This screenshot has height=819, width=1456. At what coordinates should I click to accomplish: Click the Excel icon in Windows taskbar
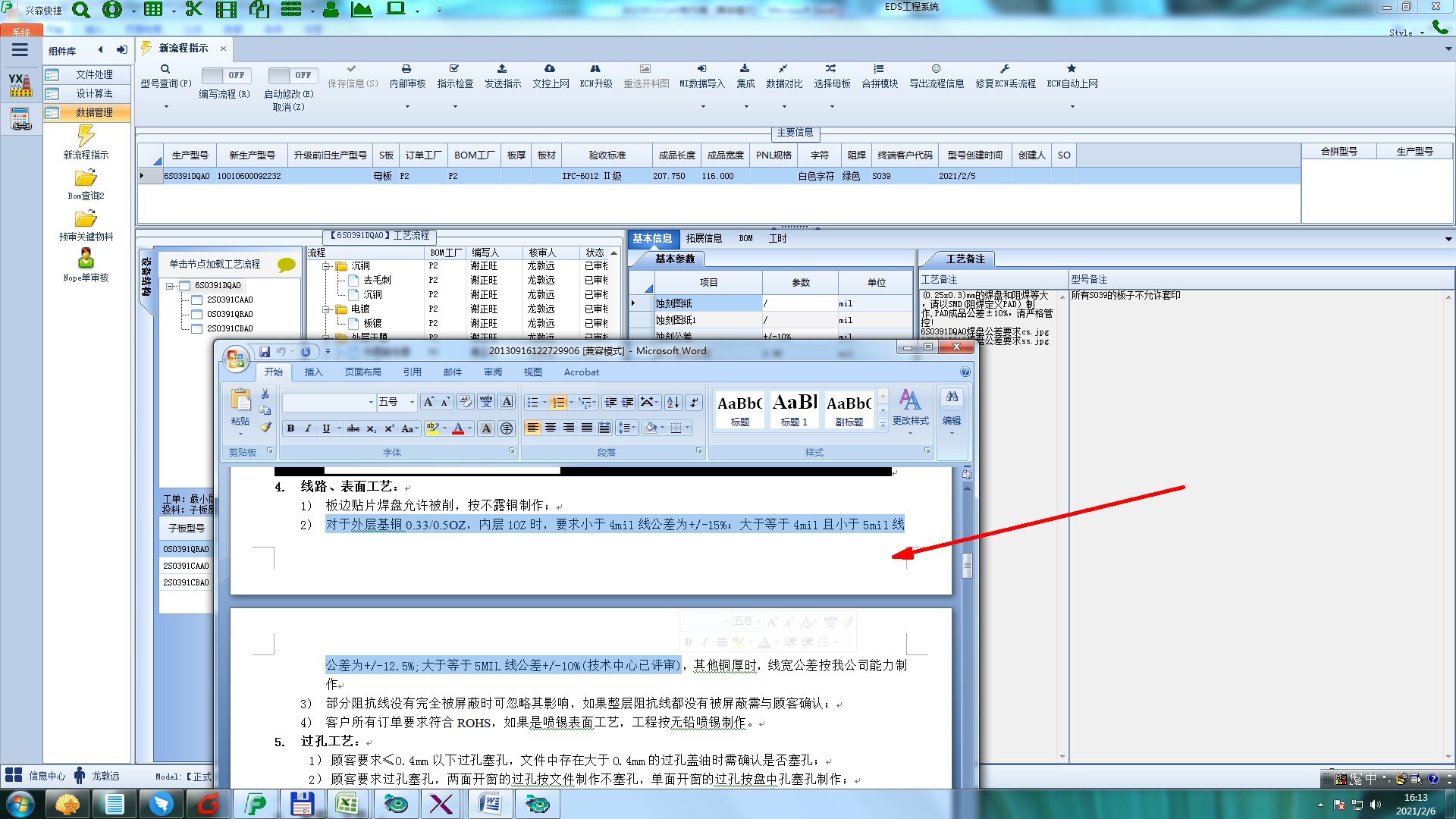[347, 804]
